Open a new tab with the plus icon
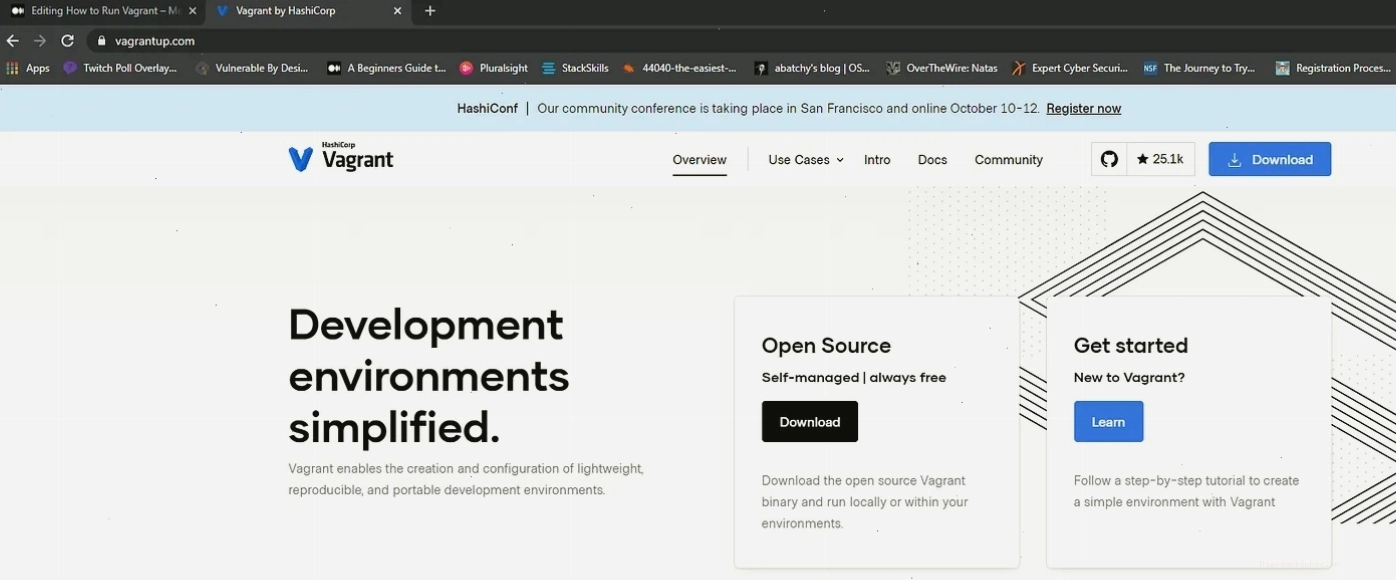 tap(430, 11)
